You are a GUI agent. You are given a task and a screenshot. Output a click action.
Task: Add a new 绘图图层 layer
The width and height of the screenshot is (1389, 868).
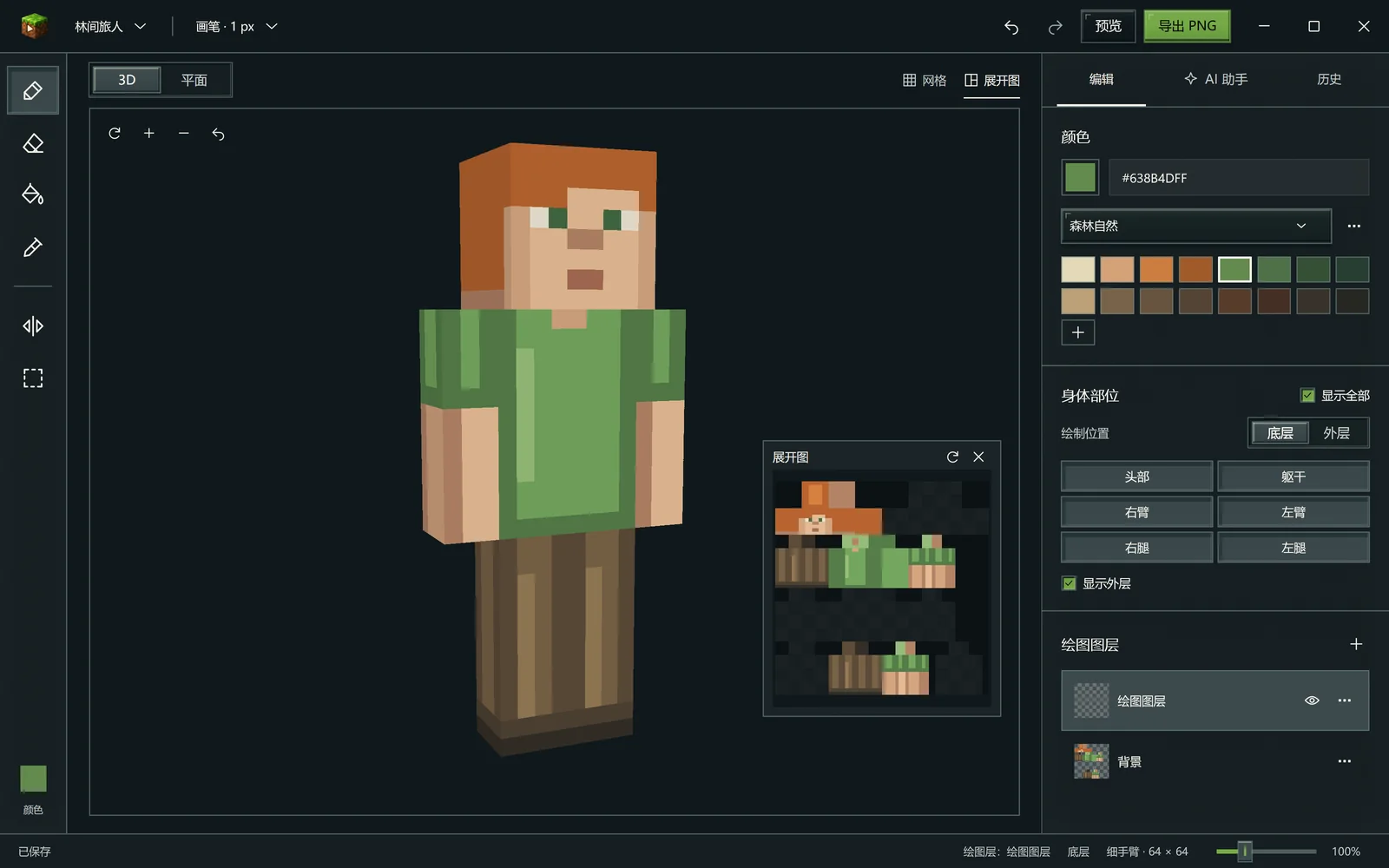point(1356,644)
